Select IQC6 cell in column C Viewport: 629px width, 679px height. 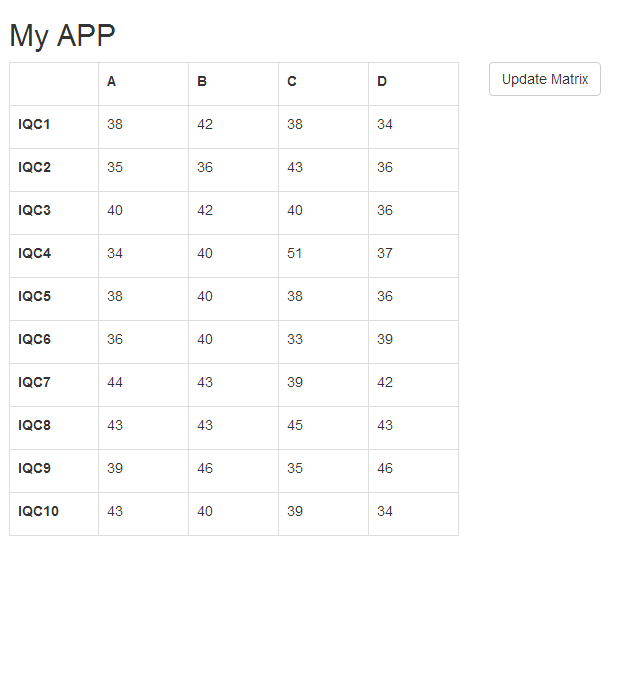point(295,340)
